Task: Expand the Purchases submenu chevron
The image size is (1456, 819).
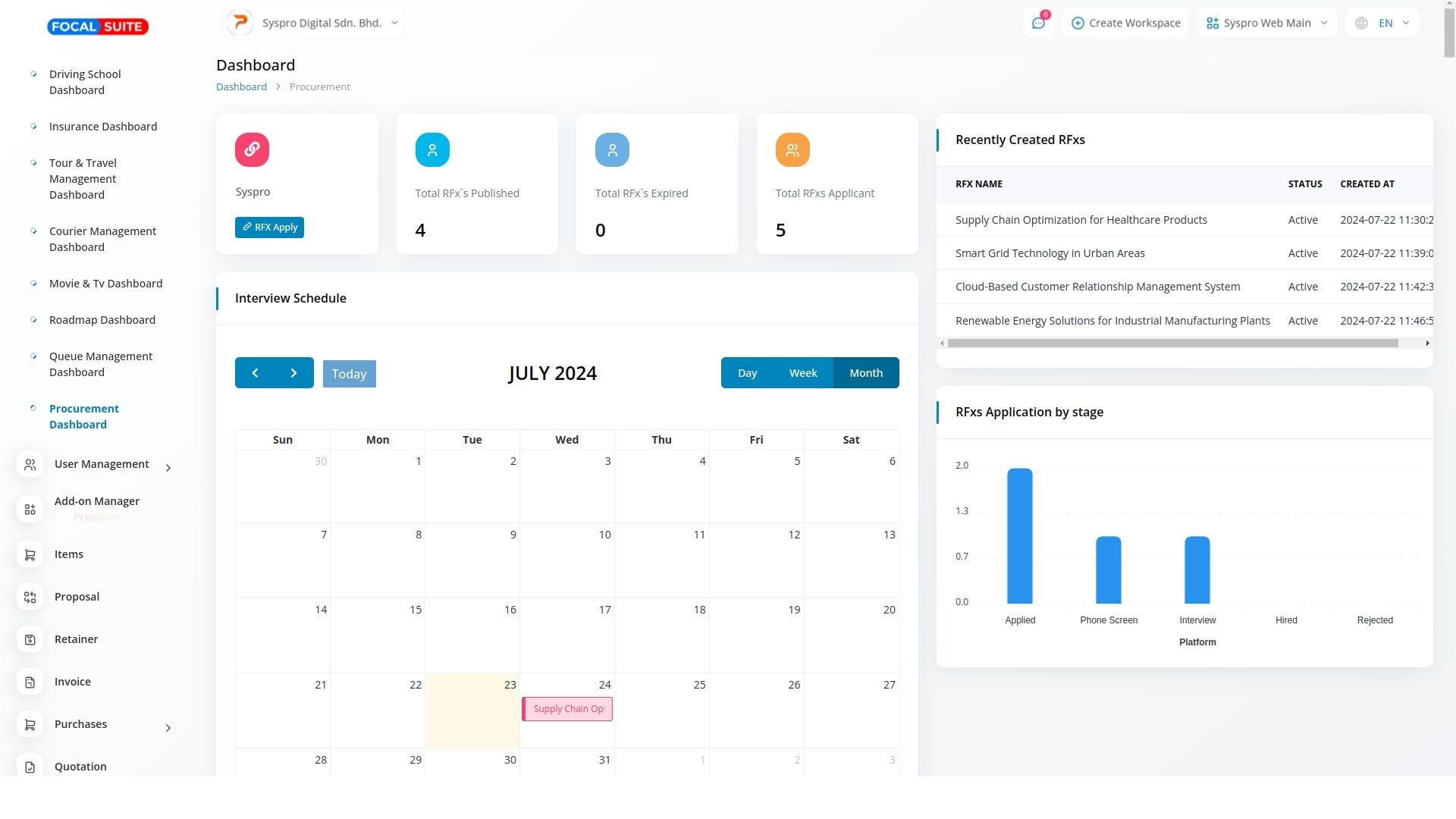Action: pyautogui.click(x=168, y=728)
